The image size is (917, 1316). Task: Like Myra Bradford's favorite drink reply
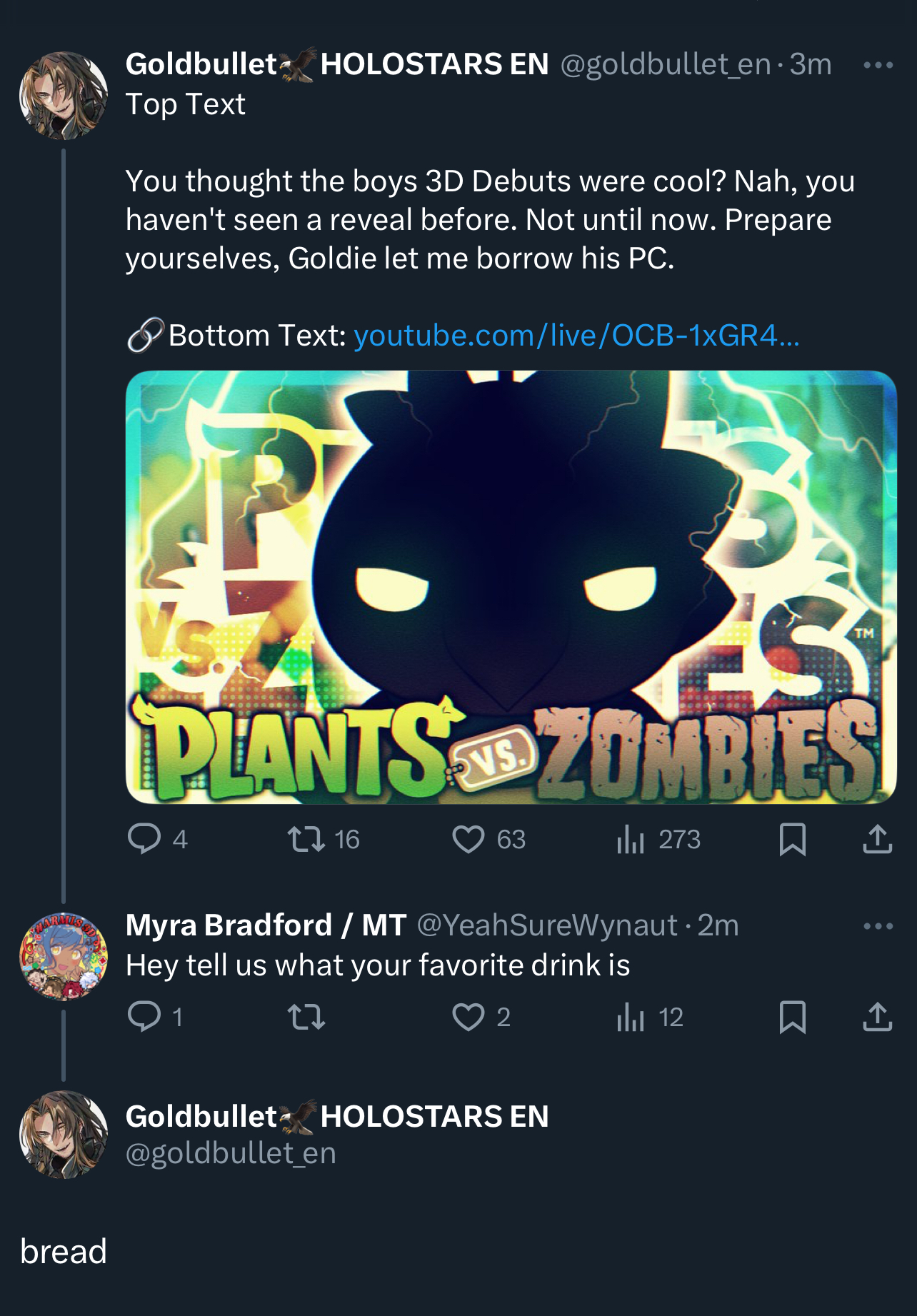coord(468,1017)
